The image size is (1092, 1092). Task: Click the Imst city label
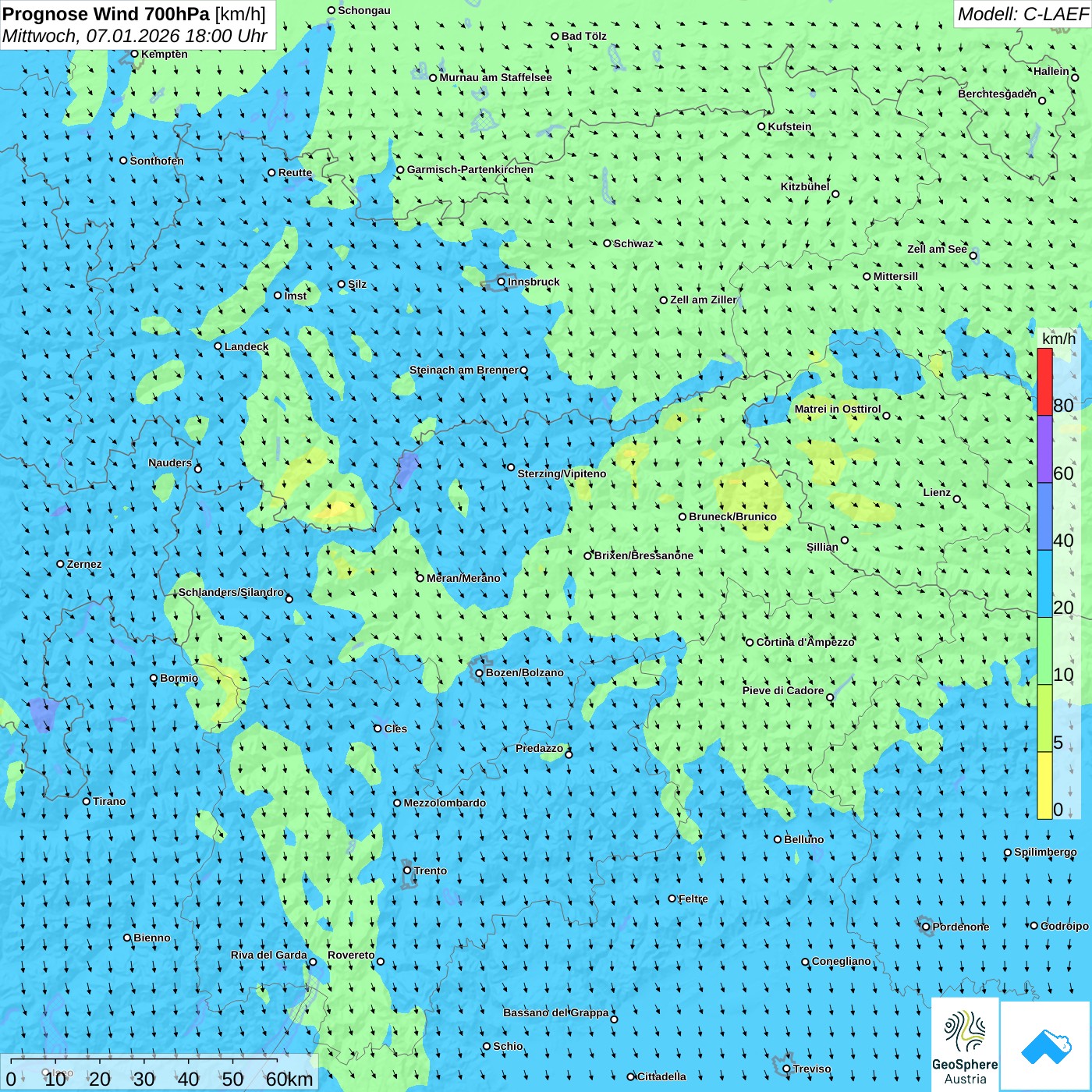coord(296,296)
